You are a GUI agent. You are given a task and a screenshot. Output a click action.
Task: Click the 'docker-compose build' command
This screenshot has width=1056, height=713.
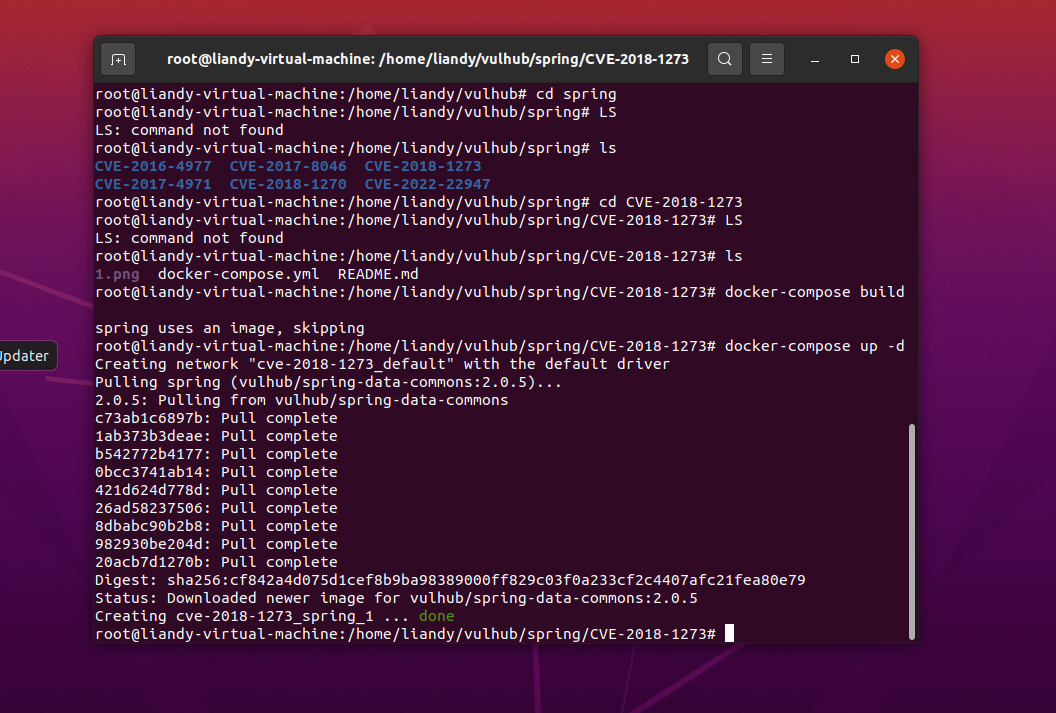click(814, 292)
